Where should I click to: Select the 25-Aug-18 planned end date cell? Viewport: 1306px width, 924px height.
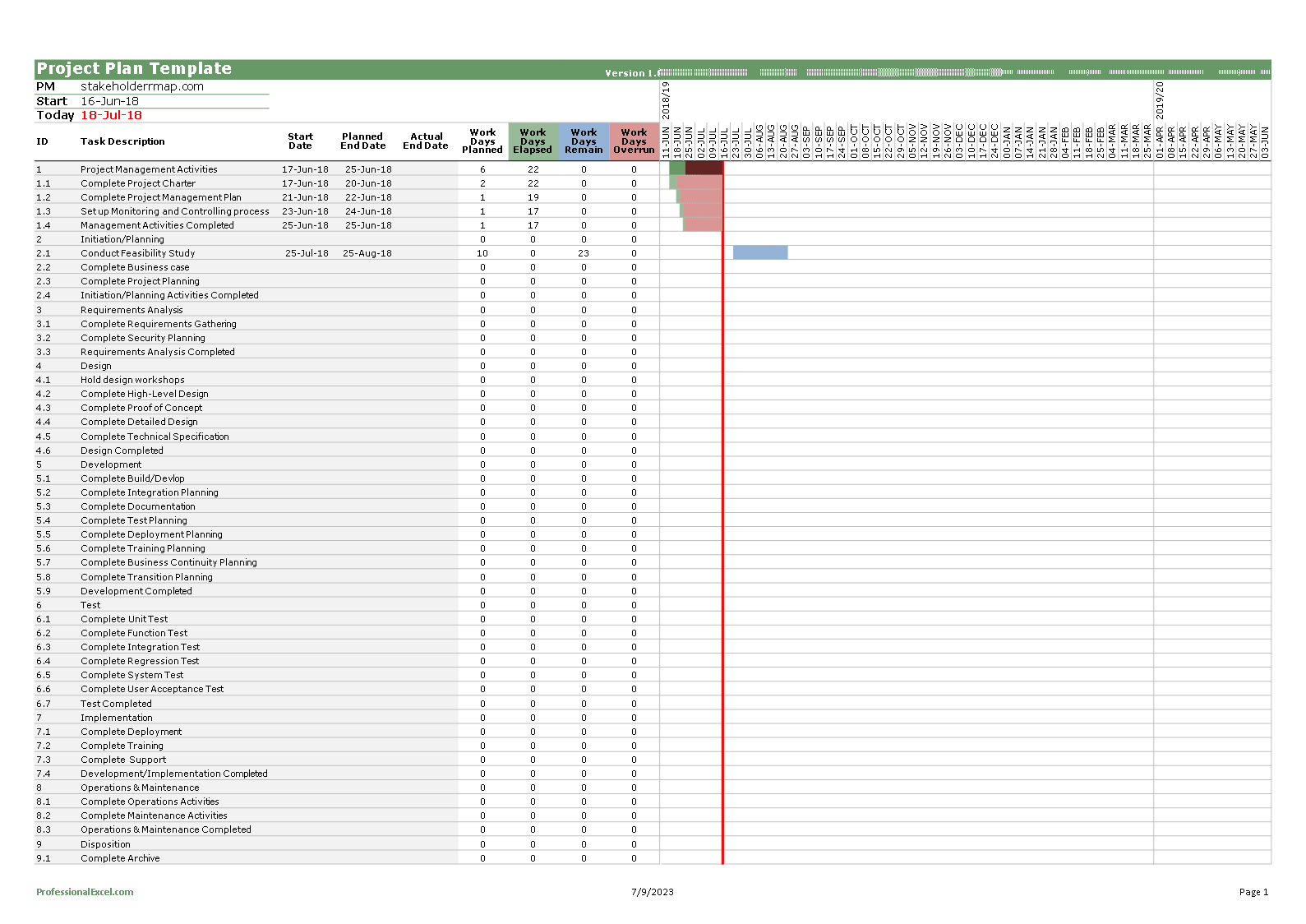pyautogui.click(x=367, y=253)
